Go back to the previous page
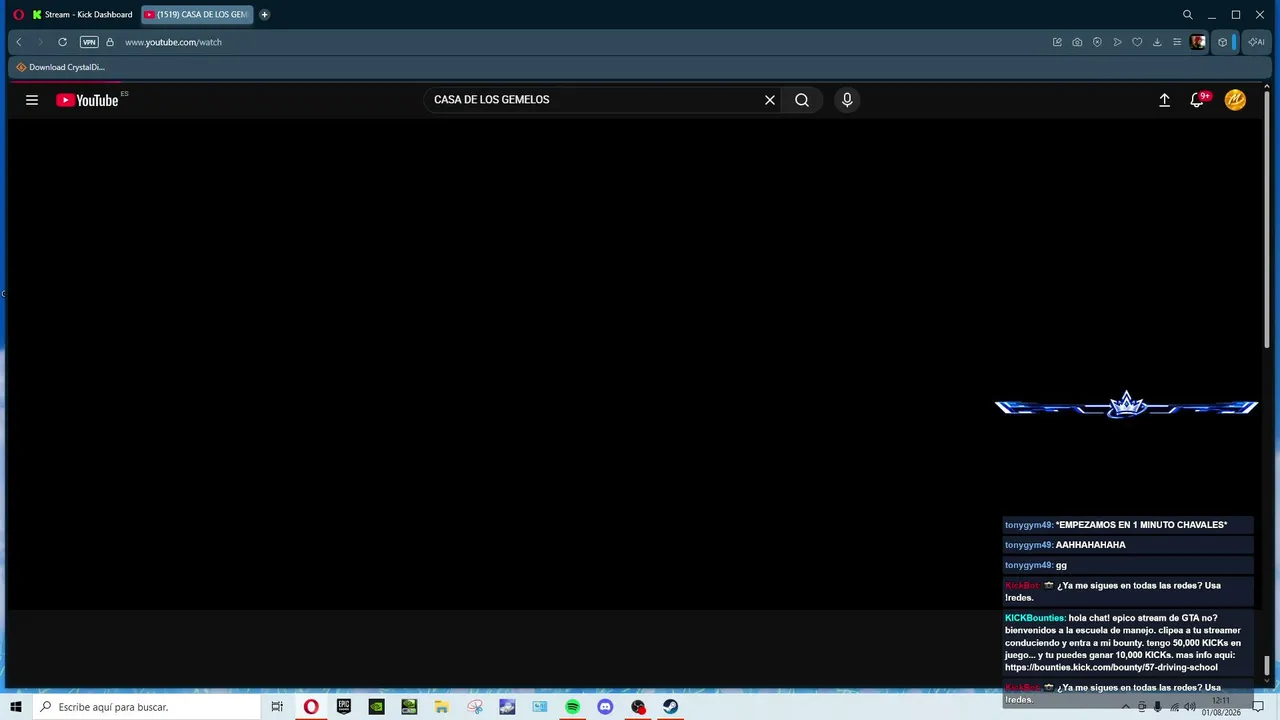Viewport: 1280px width, 720px height. tap(19, 42)
